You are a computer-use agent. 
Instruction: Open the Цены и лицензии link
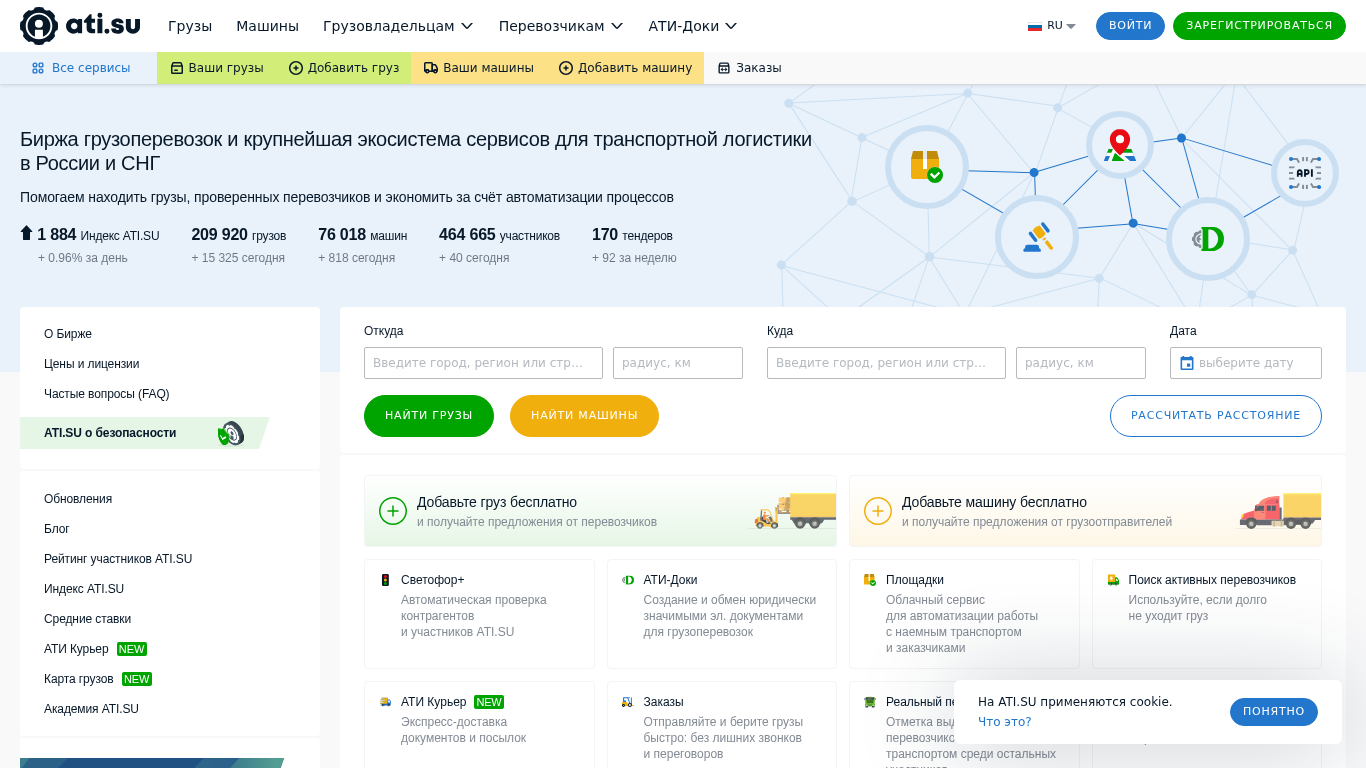click(92, 364)
